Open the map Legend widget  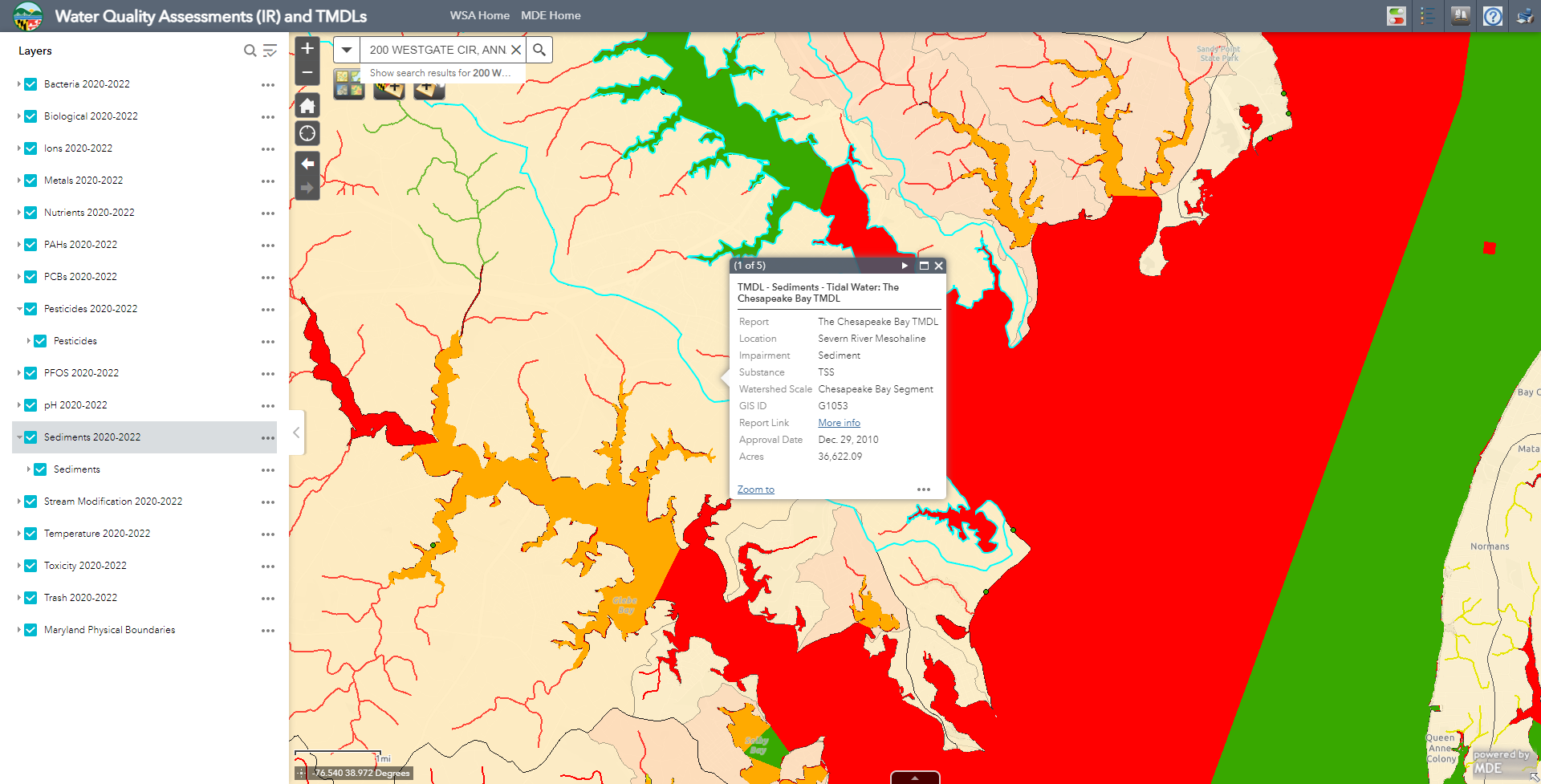[x=1428, y=15]
